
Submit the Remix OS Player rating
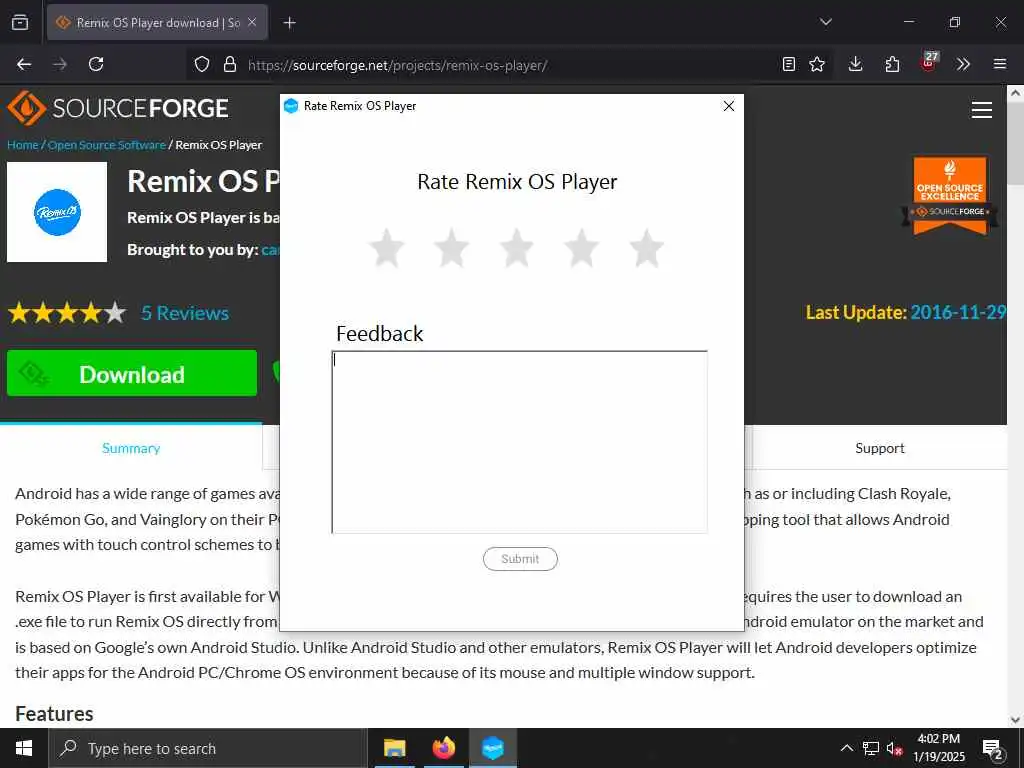(x=520, y=559)
